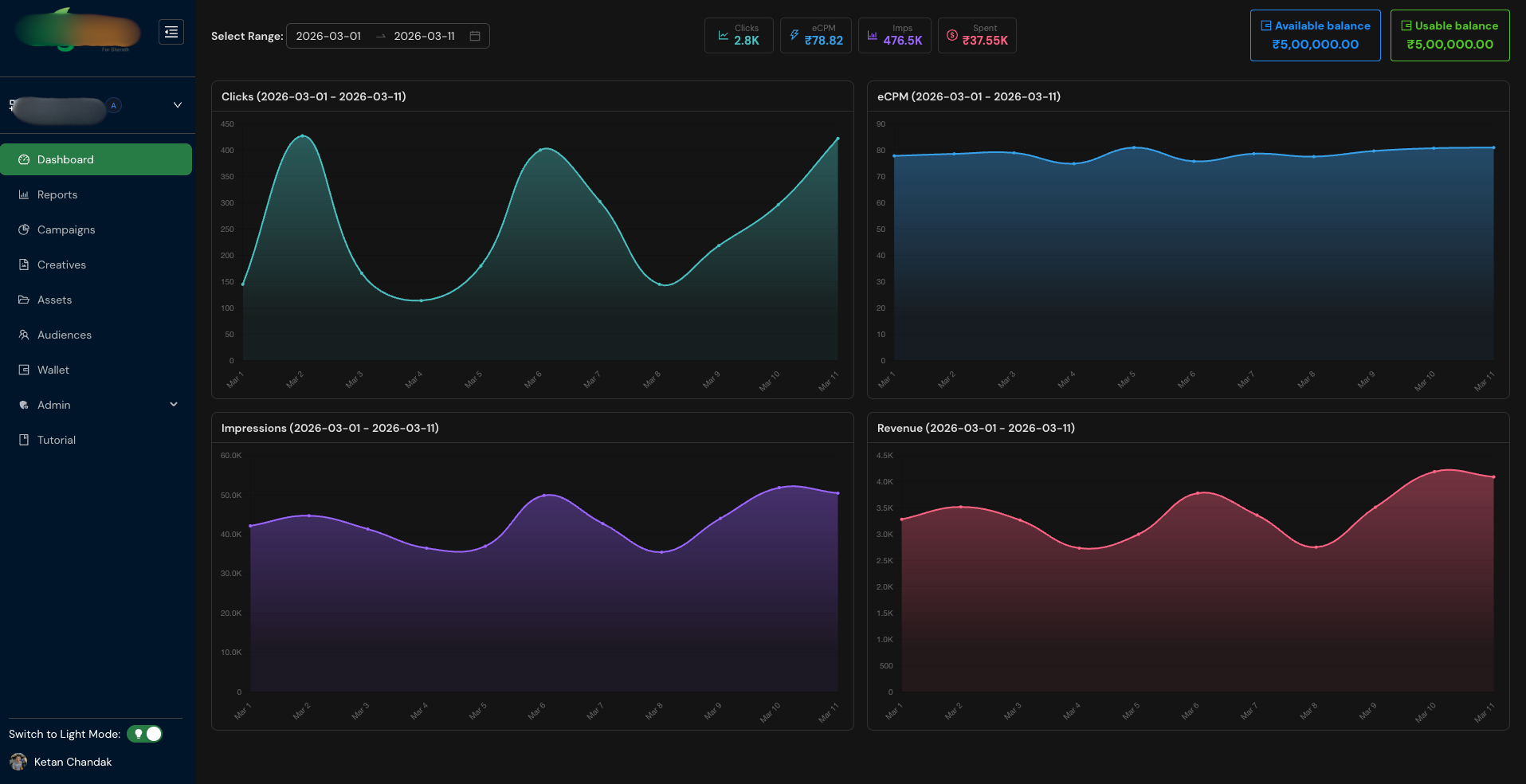Expand the Admin submenu chevron
This screenshot has height=784, width=1526.
coord(174,405)
